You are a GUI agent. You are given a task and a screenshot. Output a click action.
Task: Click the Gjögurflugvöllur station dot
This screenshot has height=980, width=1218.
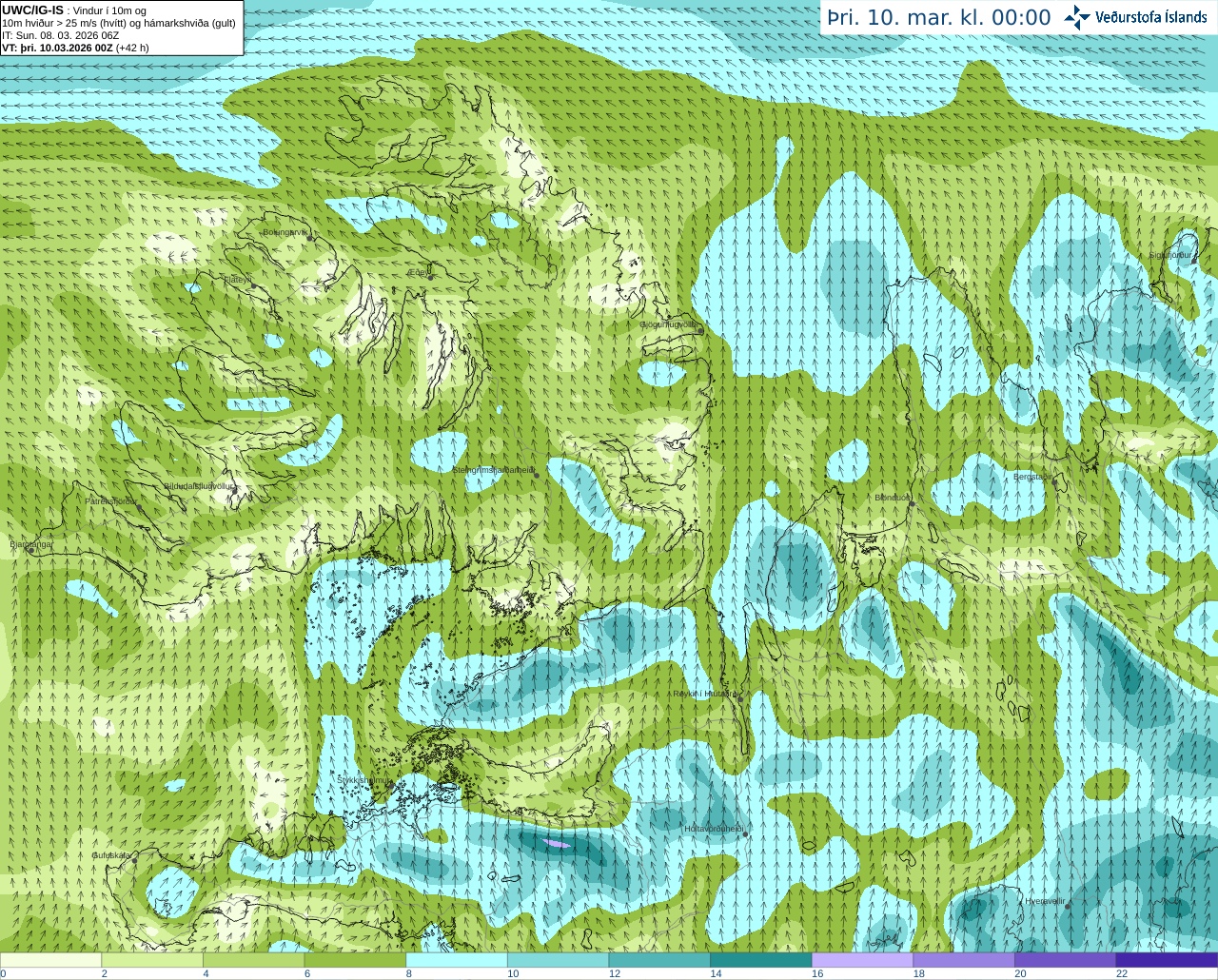pos(699,330)
